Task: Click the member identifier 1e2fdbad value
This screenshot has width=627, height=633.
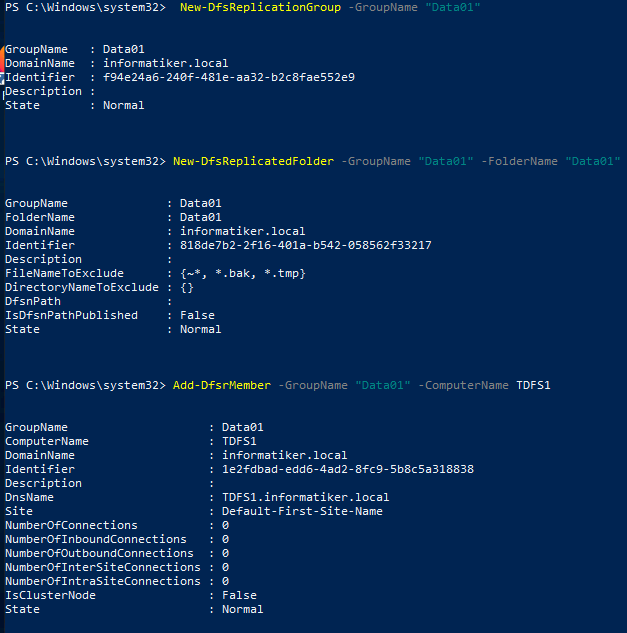Action: (x=348, y=469)
